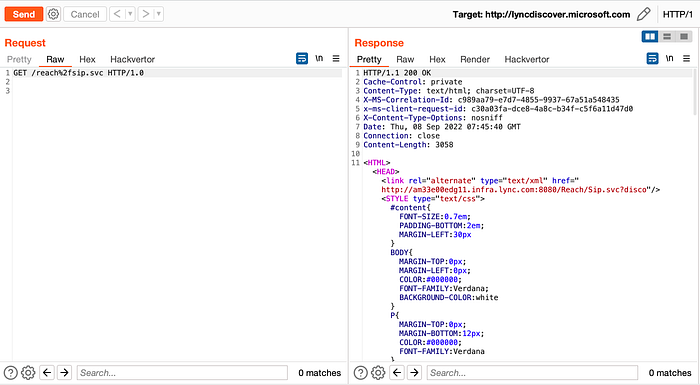Click the orange Send button
The width and height of the screenshot is (700, 385).
[x=24, y=14]
